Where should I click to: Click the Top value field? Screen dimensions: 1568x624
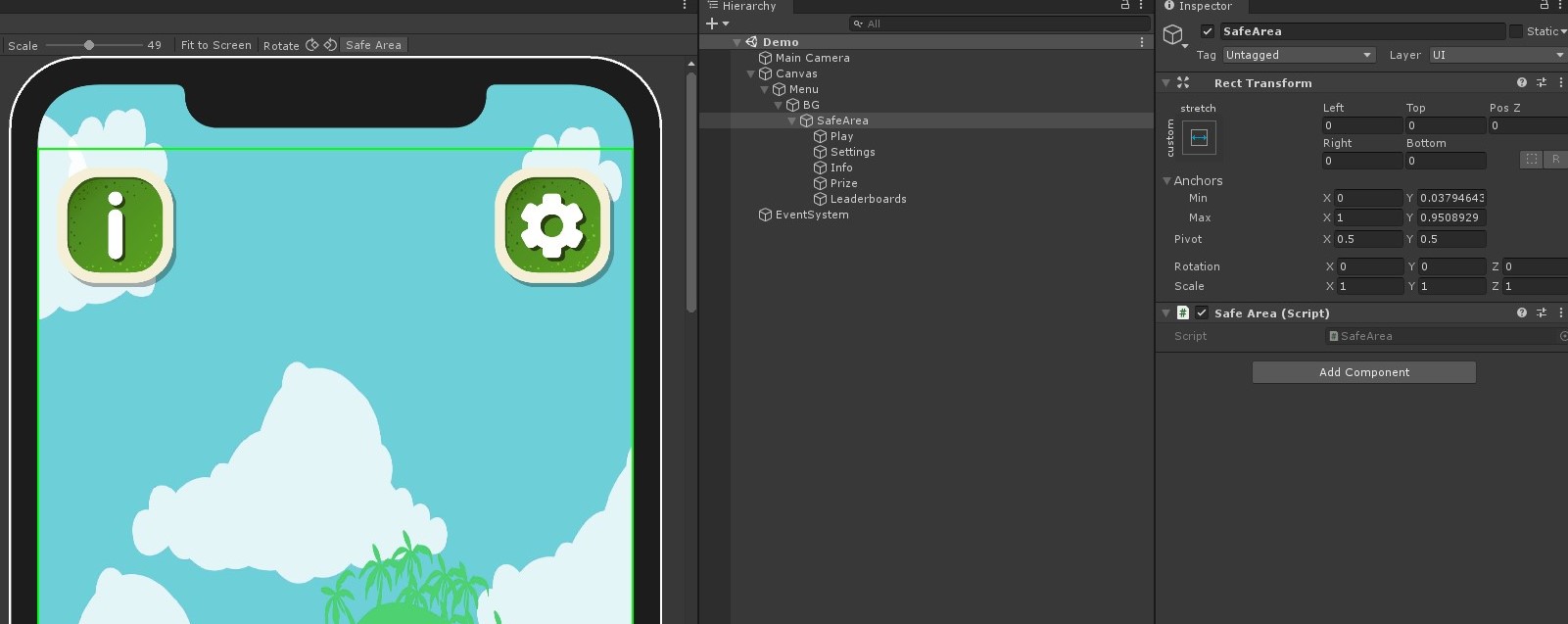click(x=1446, y=125)
